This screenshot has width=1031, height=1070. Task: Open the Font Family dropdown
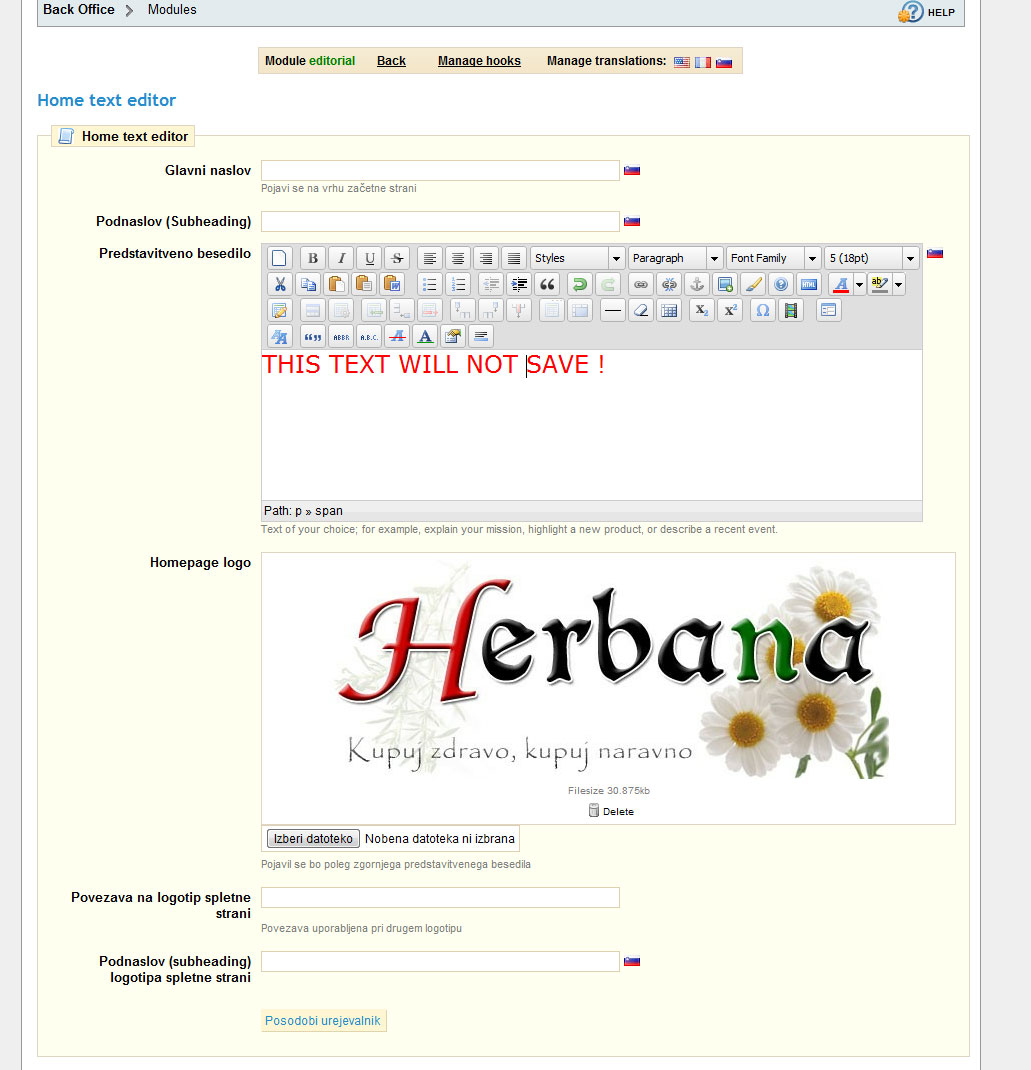[x=773, y=258]
